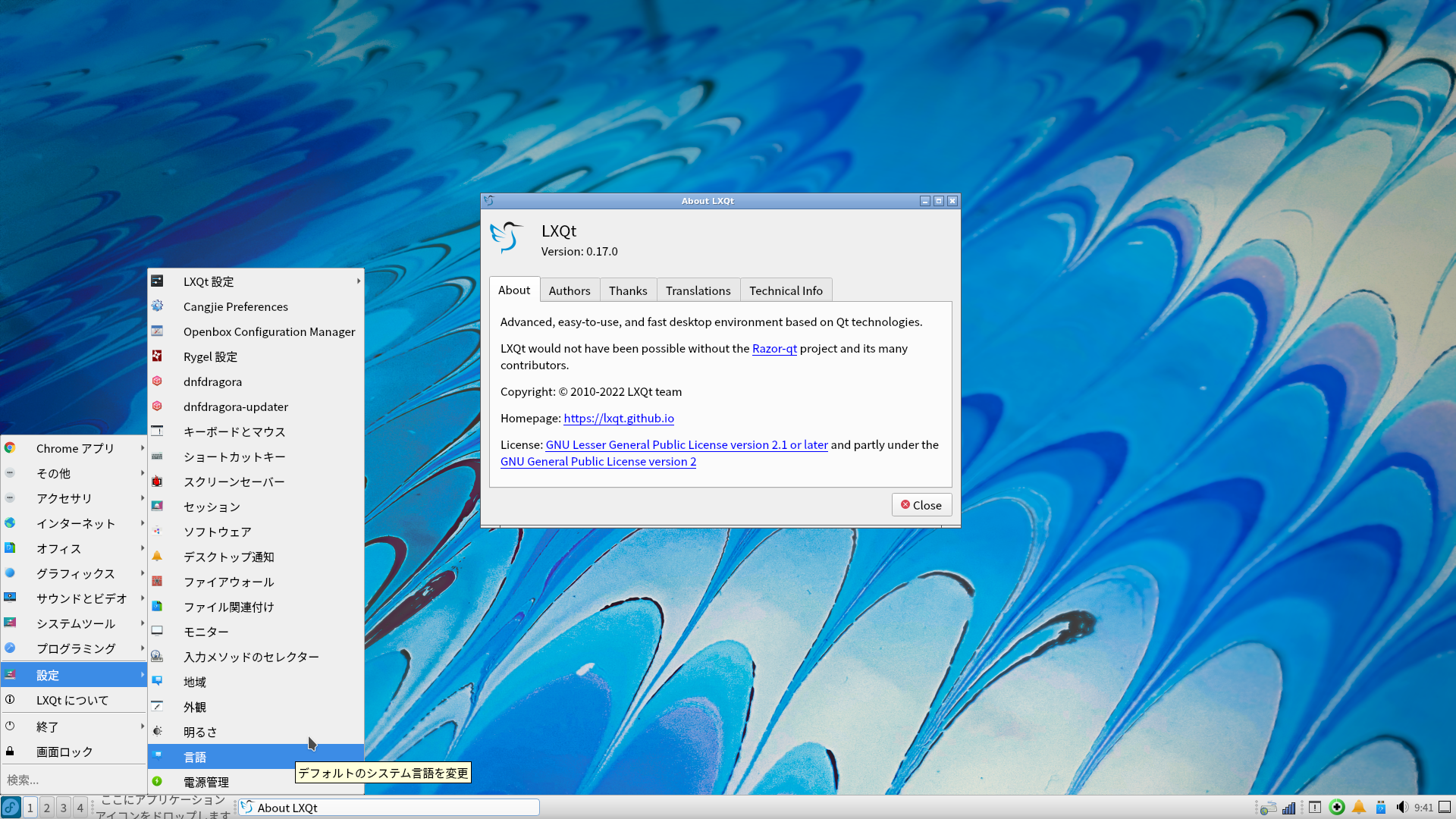Image resolution: width=1456 pixels, height=819 pixels.
Task: Open Openbox Configuration Manager menu entry
Action: point(268,331)
